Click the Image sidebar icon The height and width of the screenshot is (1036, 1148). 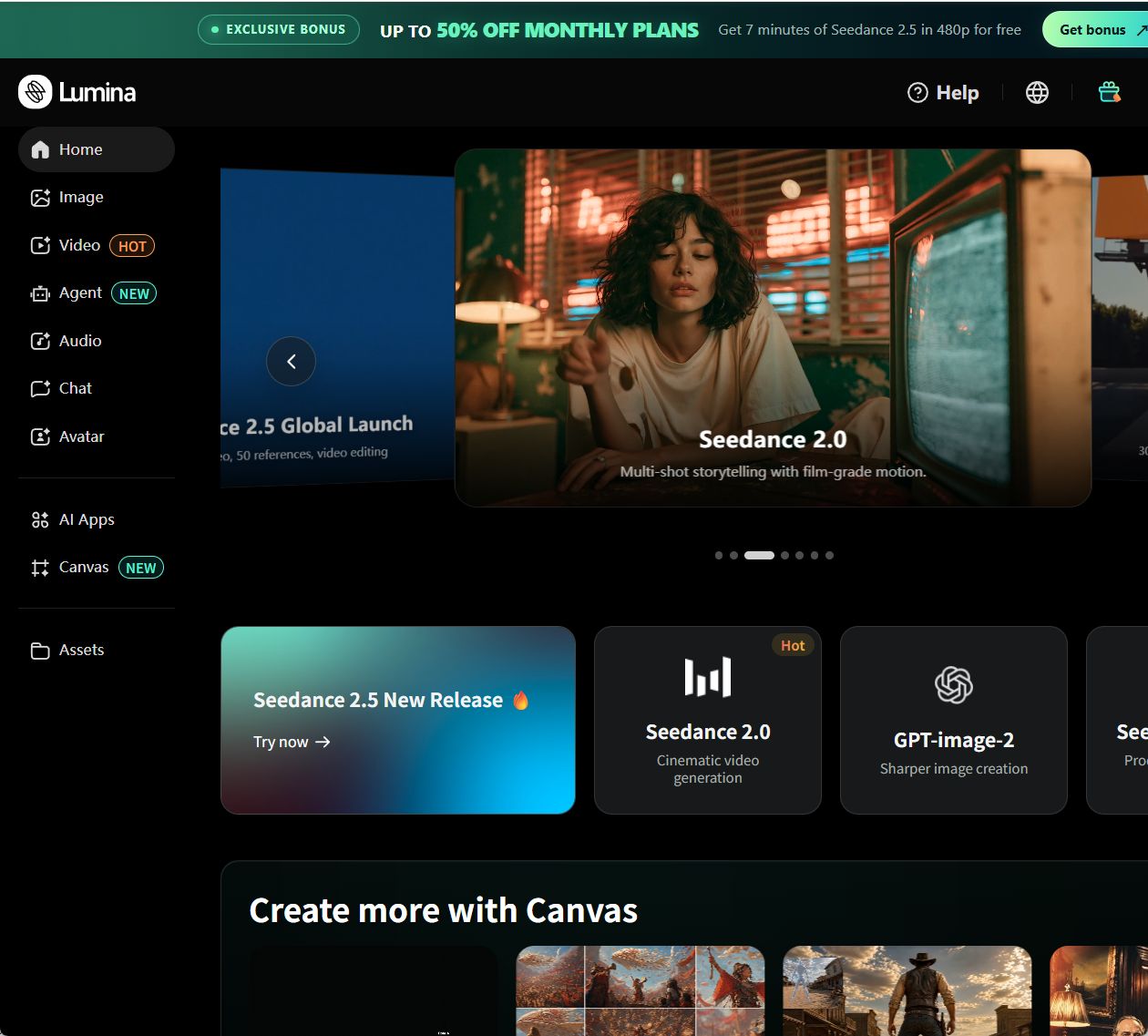coord(40,198)
